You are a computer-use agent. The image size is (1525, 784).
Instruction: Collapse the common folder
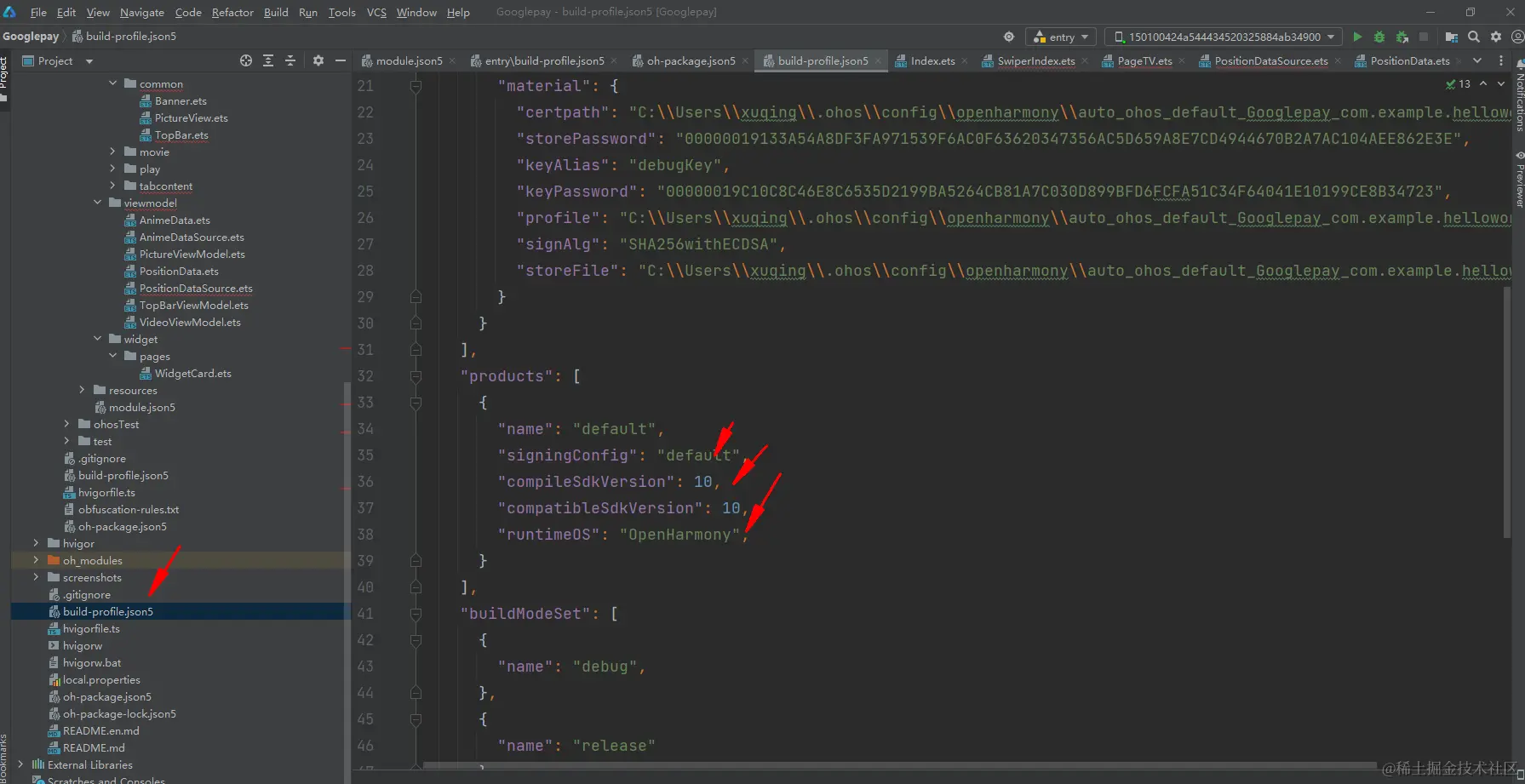(x=113, y=83)
